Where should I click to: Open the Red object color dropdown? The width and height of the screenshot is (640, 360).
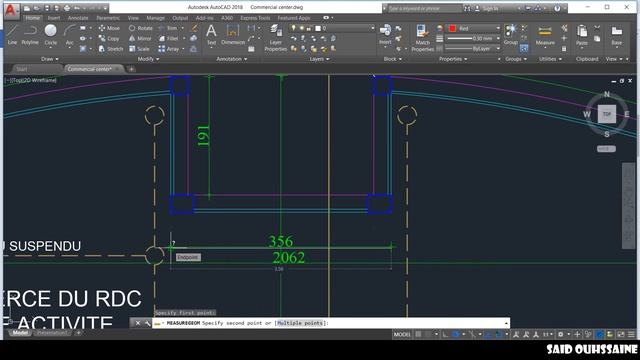pos(474,28)
